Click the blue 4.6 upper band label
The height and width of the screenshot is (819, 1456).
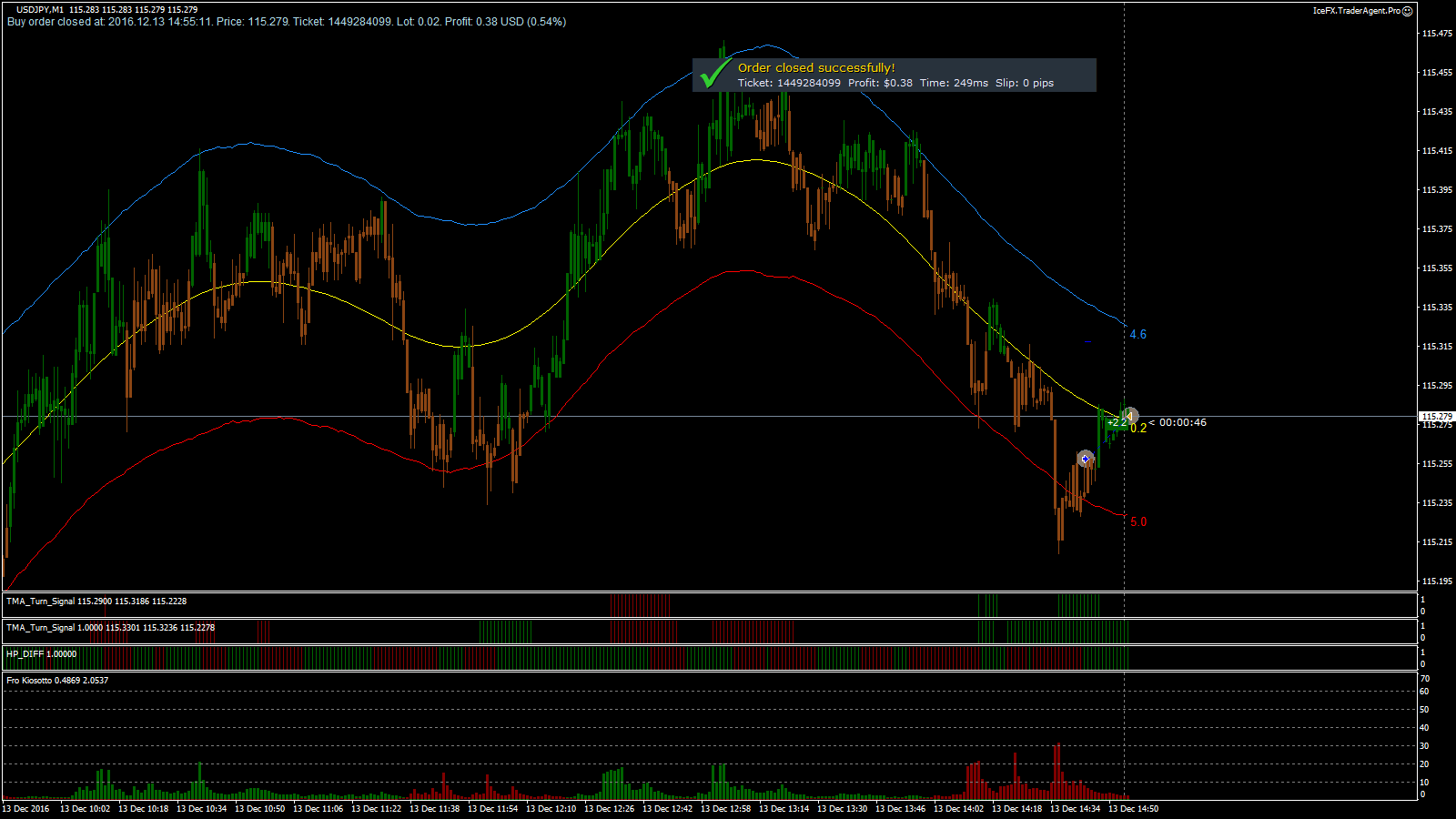(1137, 334)
